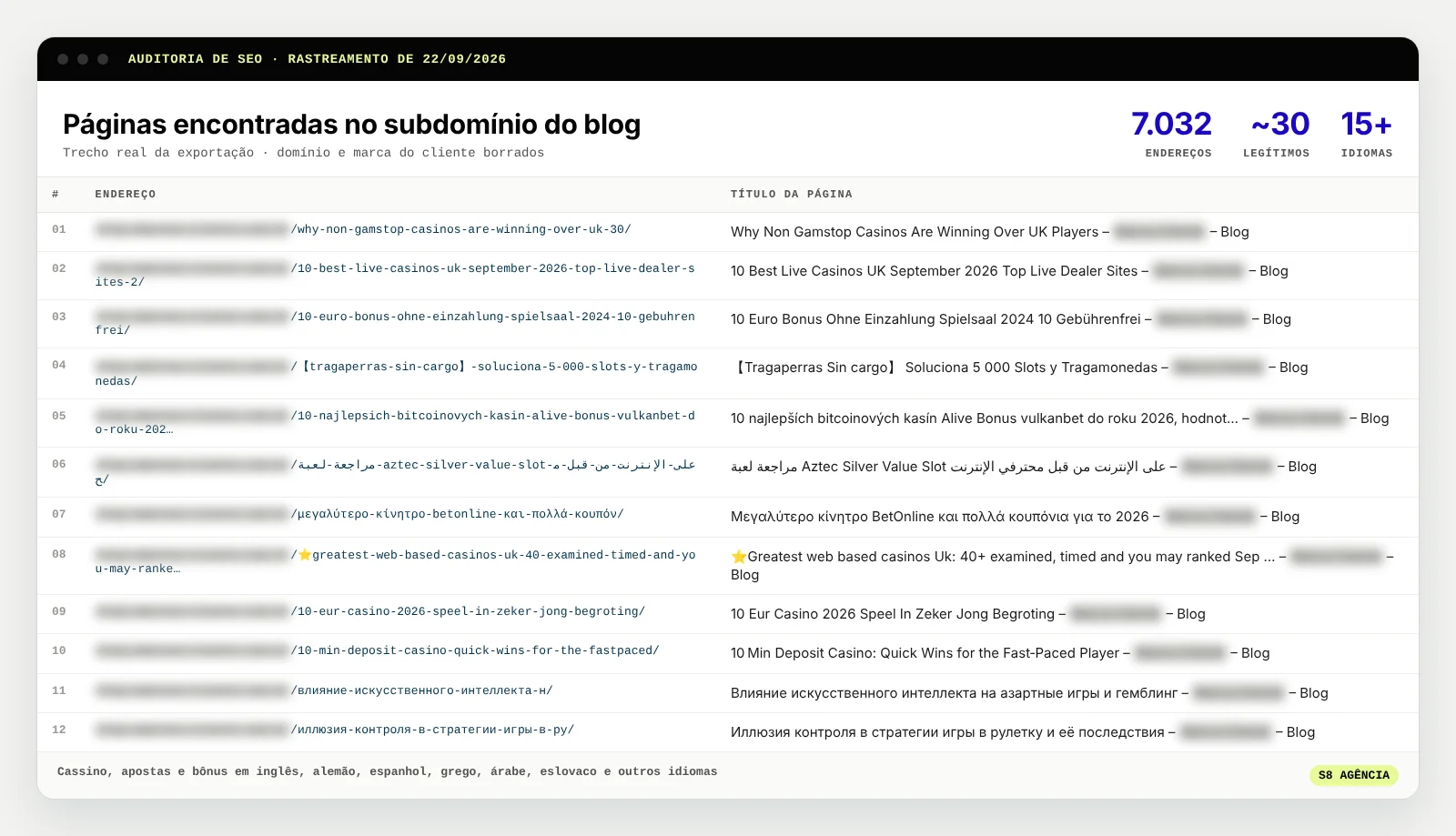The image size is (1456, 836).
Task: Select the row 12 Russian roulette strategy title
Action: 947,732
